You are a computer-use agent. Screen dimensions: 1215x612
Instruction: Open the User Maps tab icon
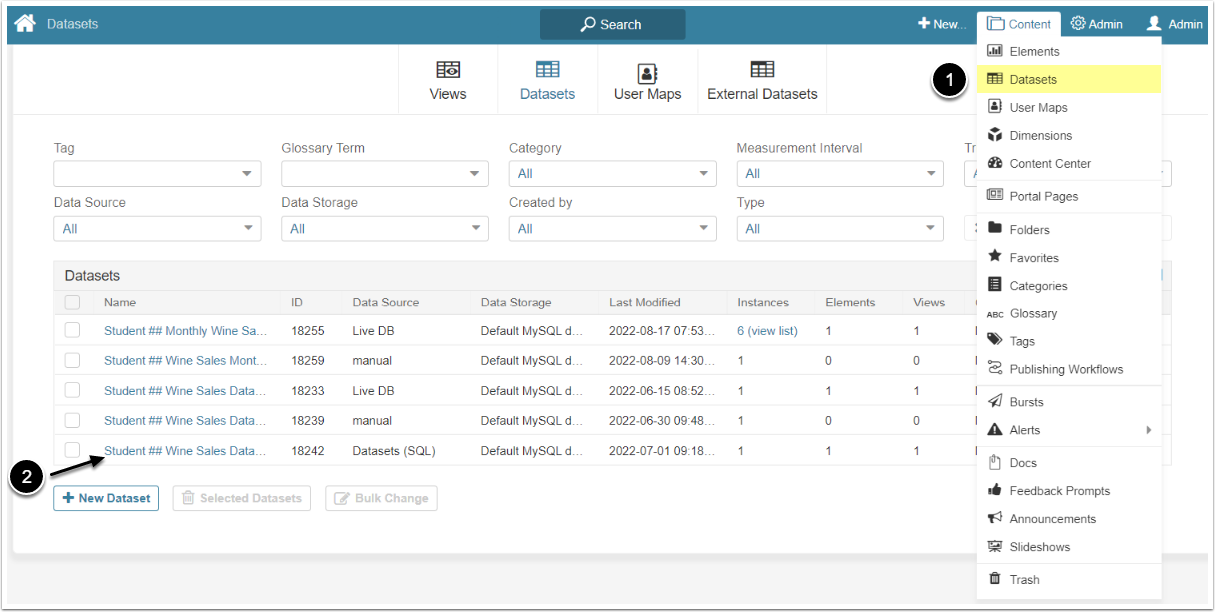647,73
